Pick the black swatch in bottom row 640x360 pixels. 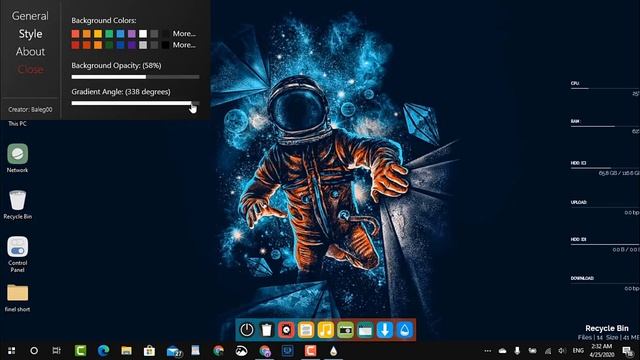(165, 45)
